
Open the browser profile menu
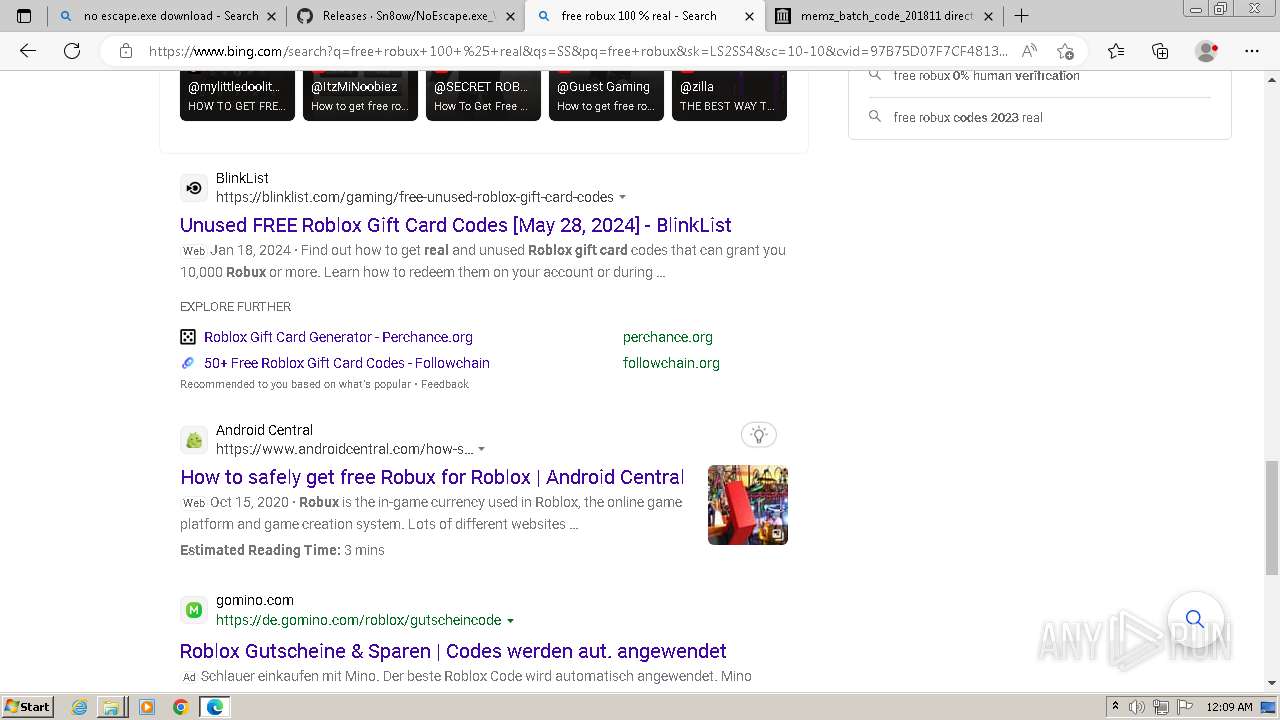point(1207,51)
